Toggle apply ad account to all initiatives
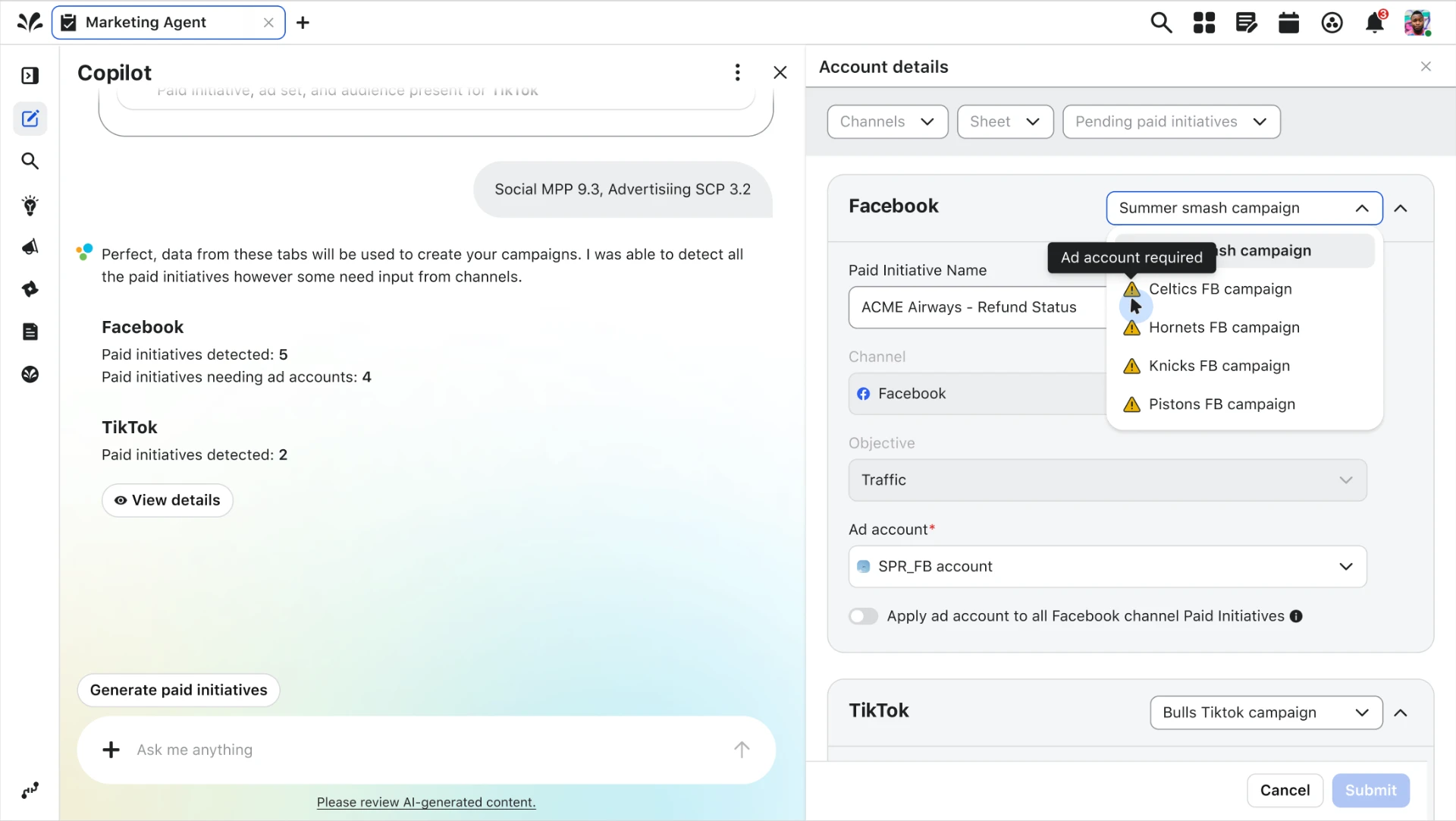Viewport: 1456px width, 821px height. click(863, 616)
